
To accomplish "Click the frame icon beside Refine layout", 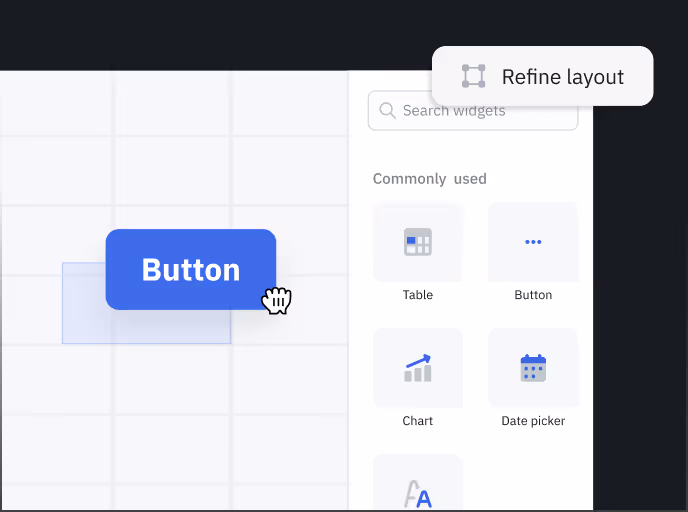I will tap(473, 76).
